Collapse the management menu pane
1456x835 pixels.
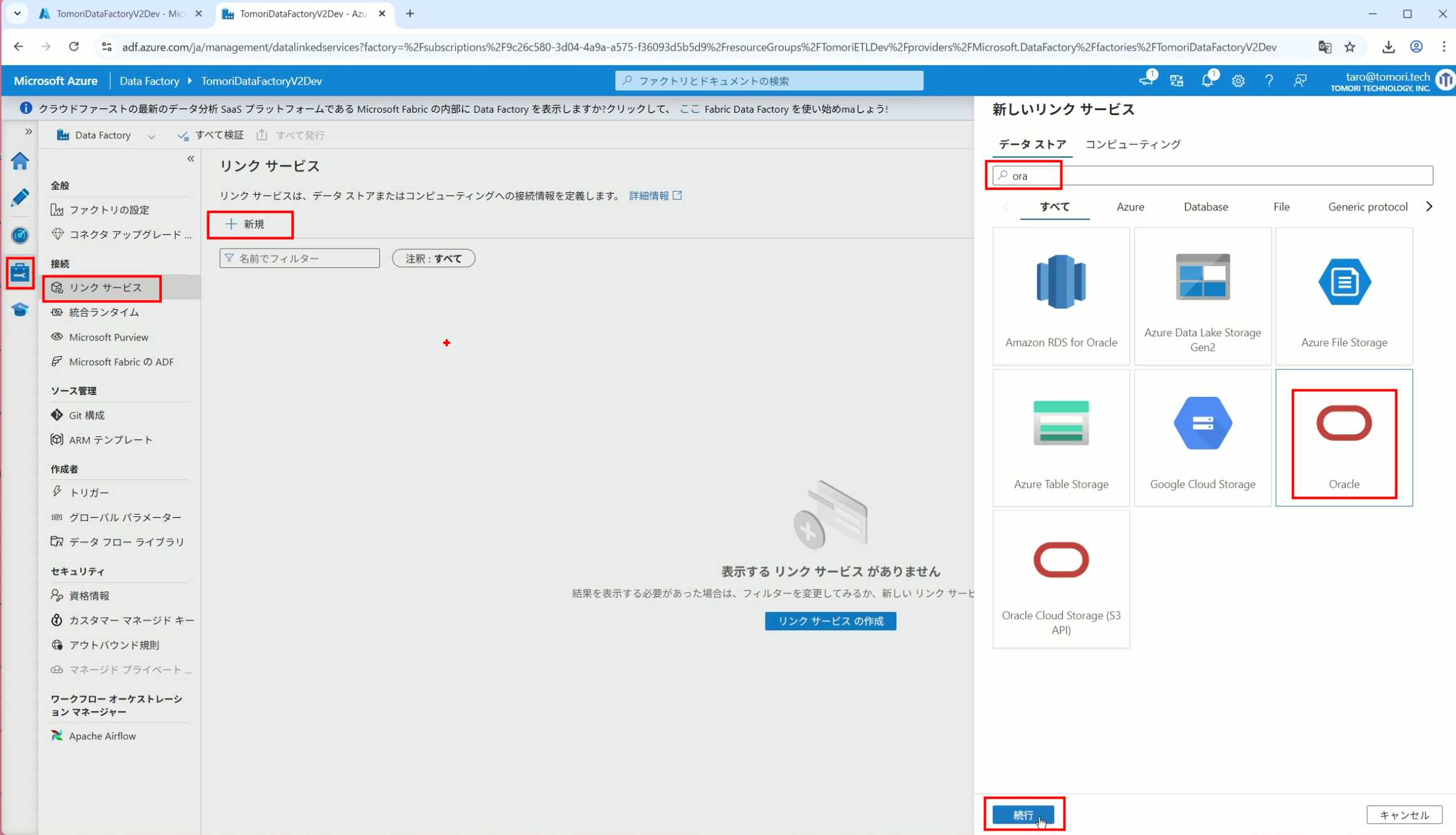[191, 159]
